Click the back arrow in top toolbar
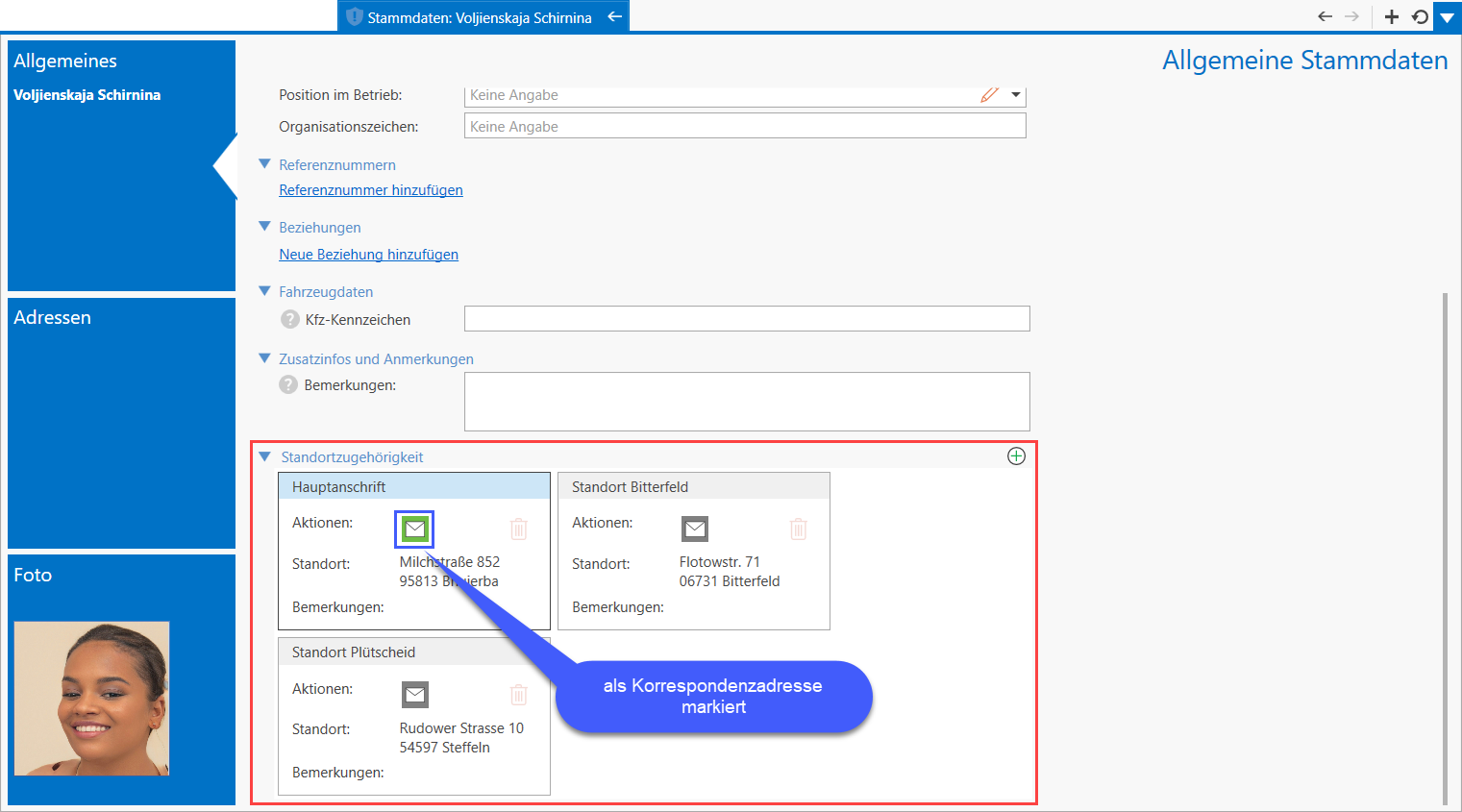 (1325, 16)
